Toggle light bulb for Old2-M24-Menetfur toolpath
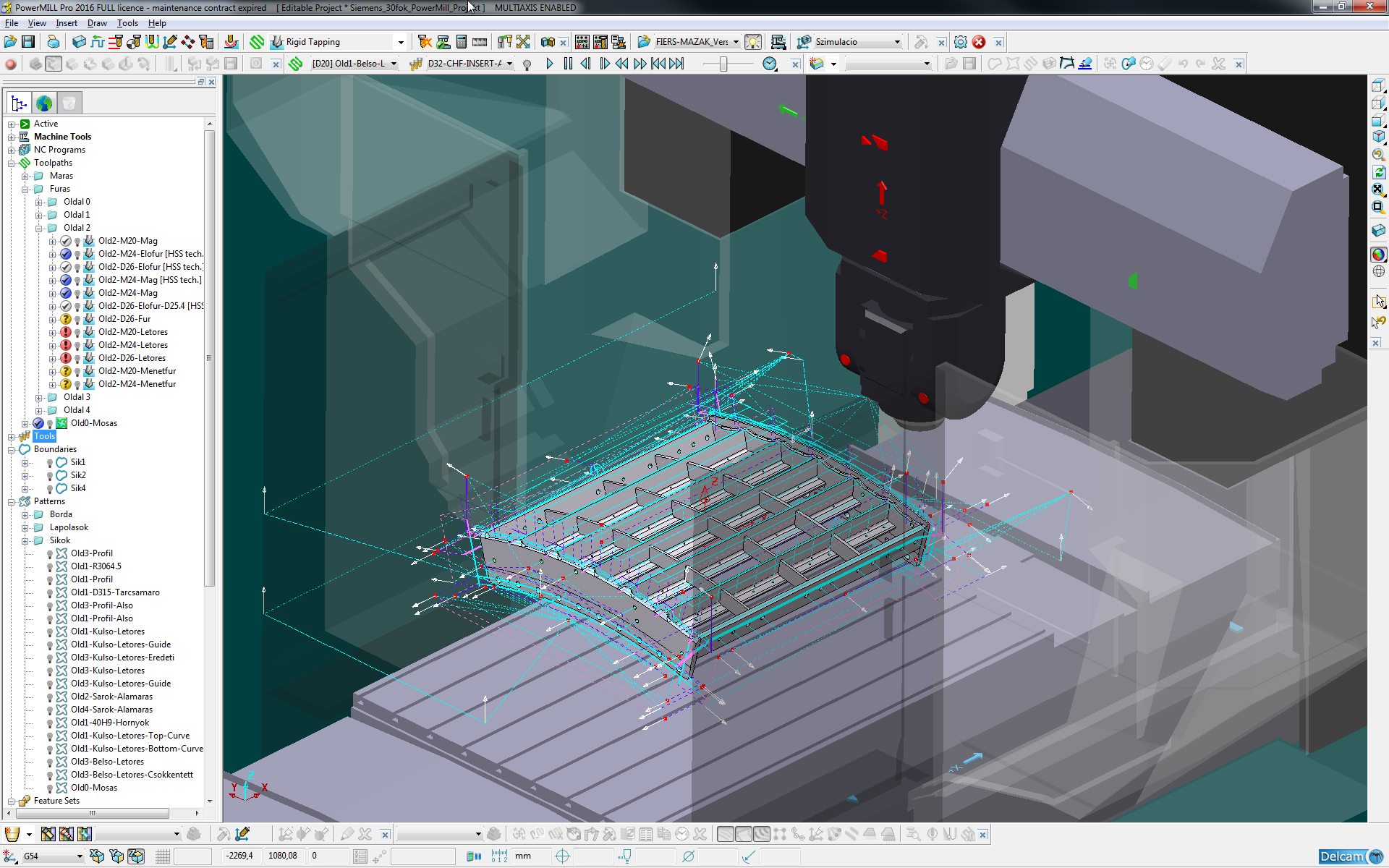This screenshot has height=868, width=1389. [x=77, y=385]
